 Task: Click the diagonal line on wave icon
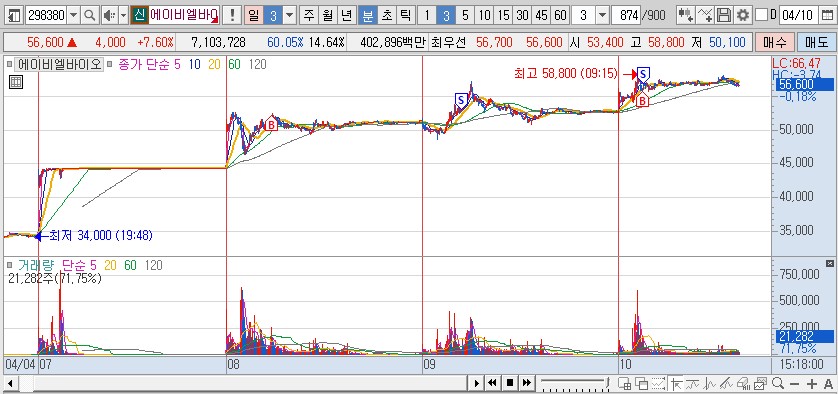726,383
